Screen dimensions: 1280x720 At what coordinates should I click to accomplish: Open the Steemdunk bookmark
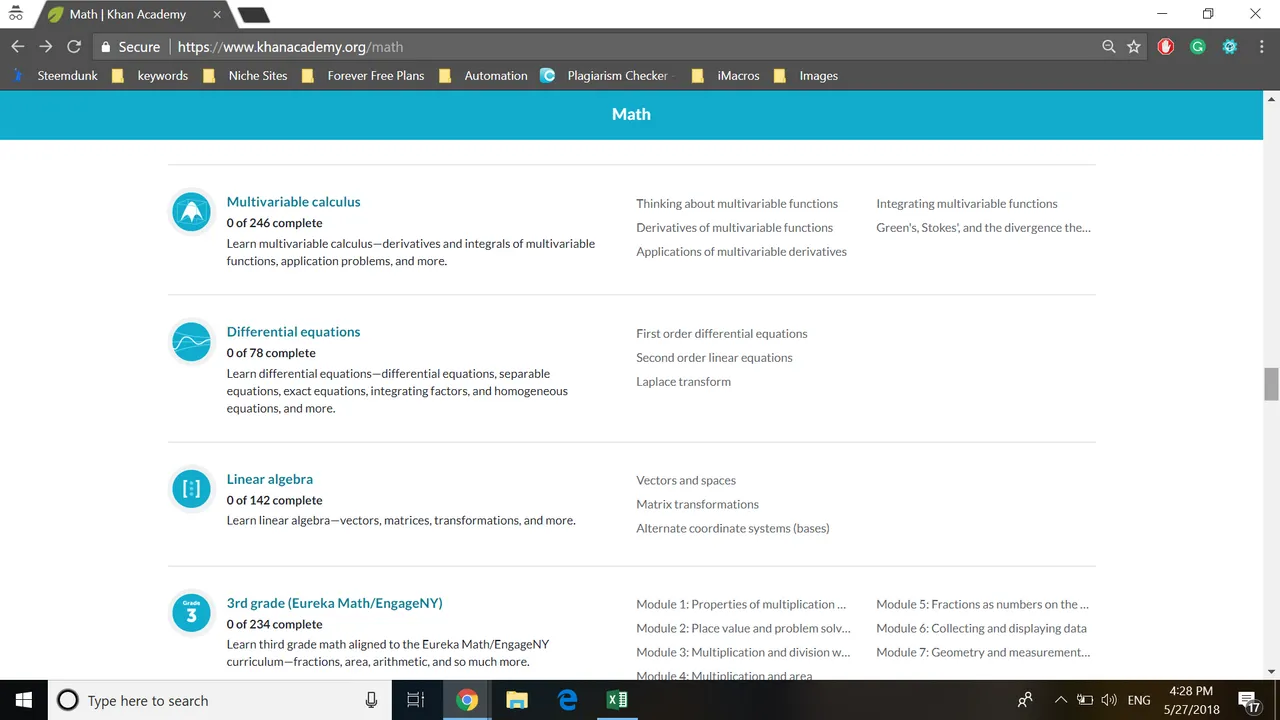coord(57,76)
